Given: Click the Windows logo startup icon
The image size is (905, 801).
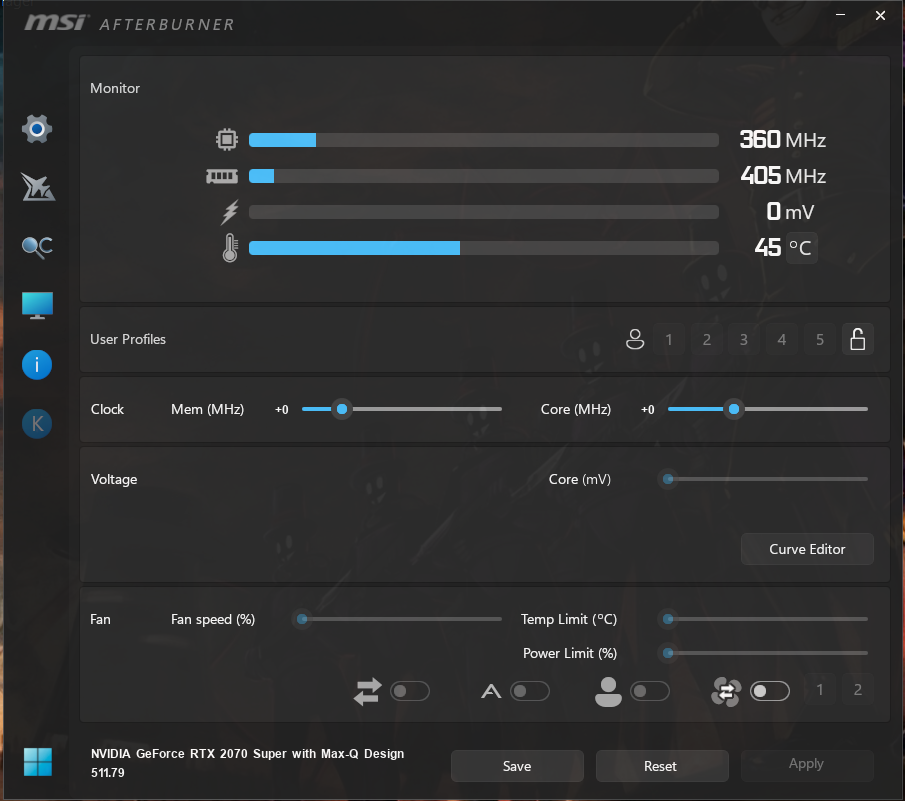Looking at the screenshot, I should pyautogui.click(x=37, y=762).
